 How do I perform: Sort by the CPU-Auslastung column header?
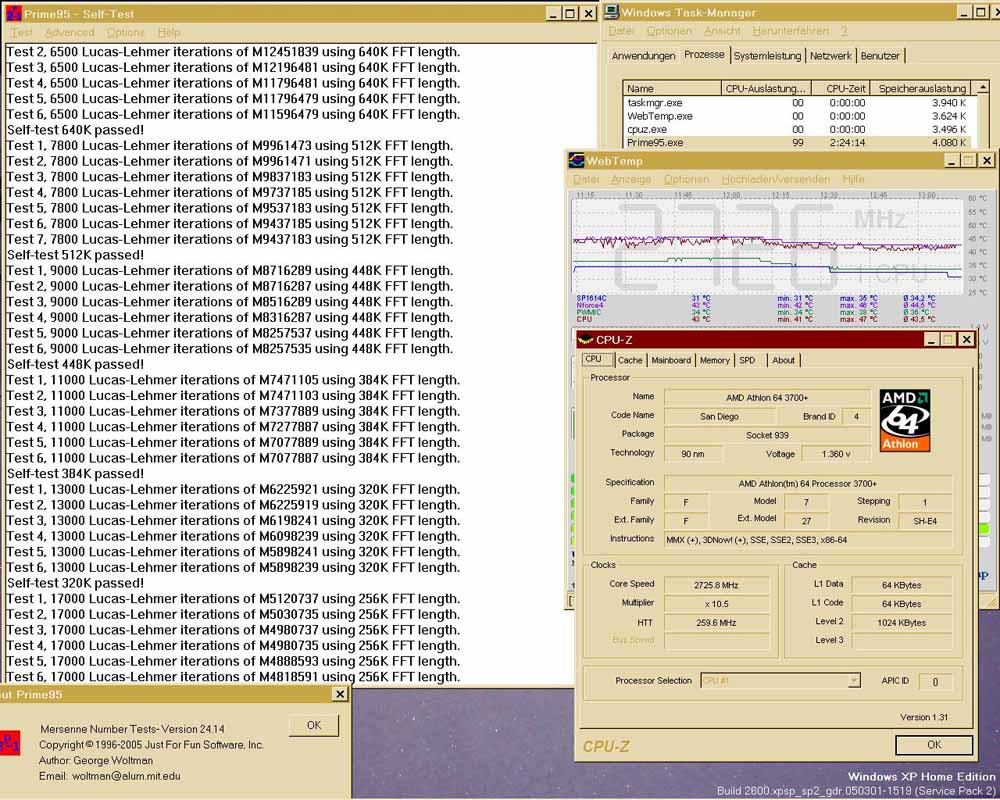[x=765, y=89]
